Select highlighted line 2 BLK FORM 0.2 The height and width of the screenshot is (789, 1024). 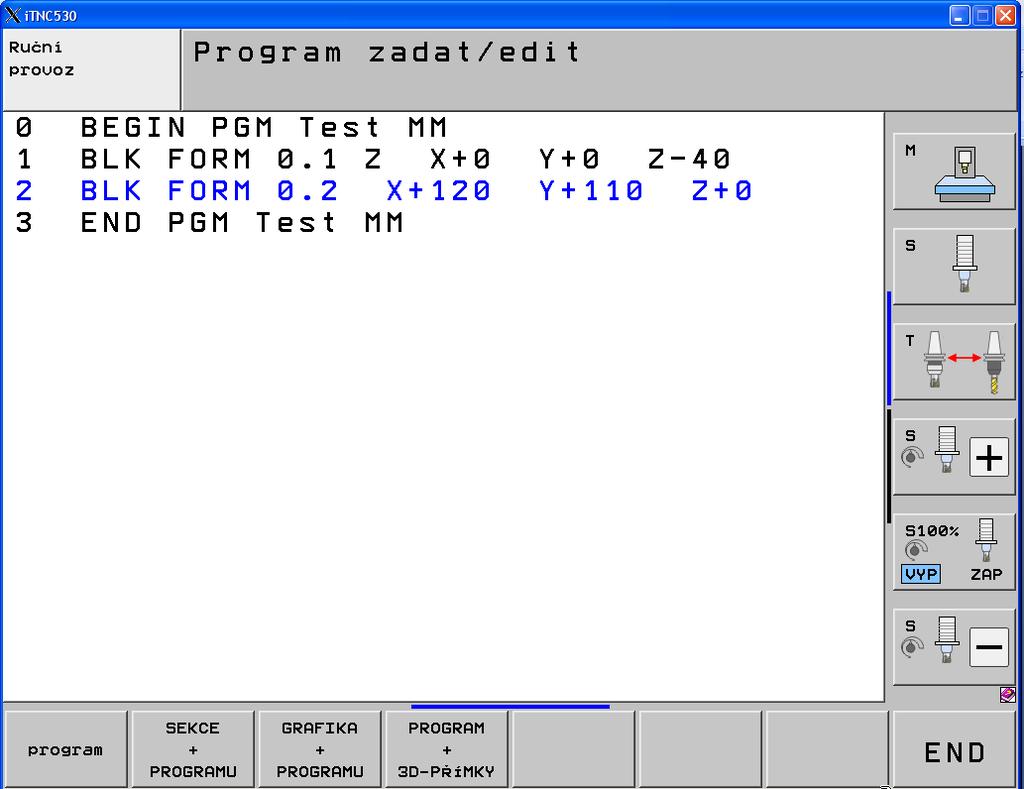(384, 191)
